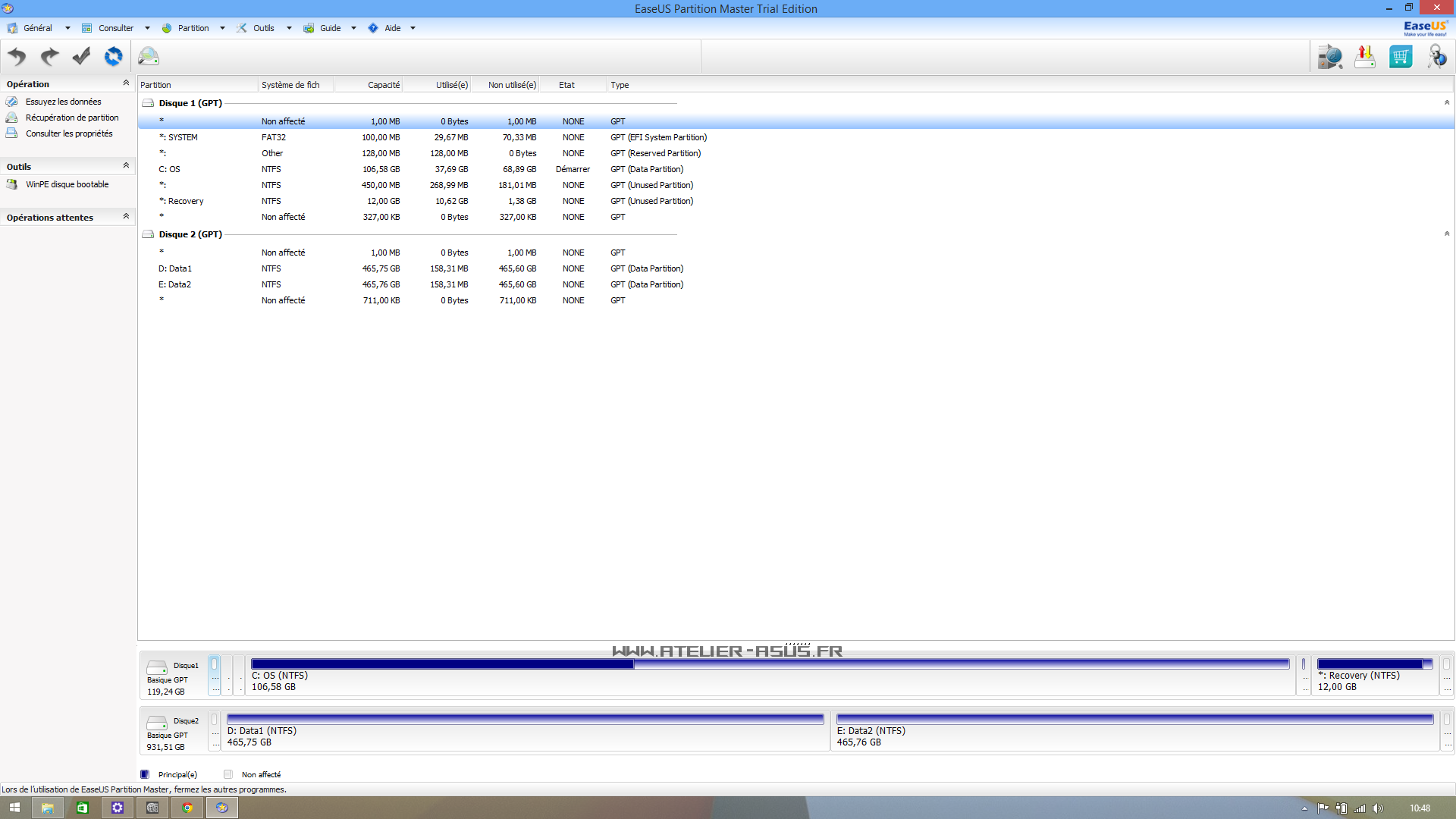
Task: Open the backup drive arrows icon
Action: (1365, 57)
